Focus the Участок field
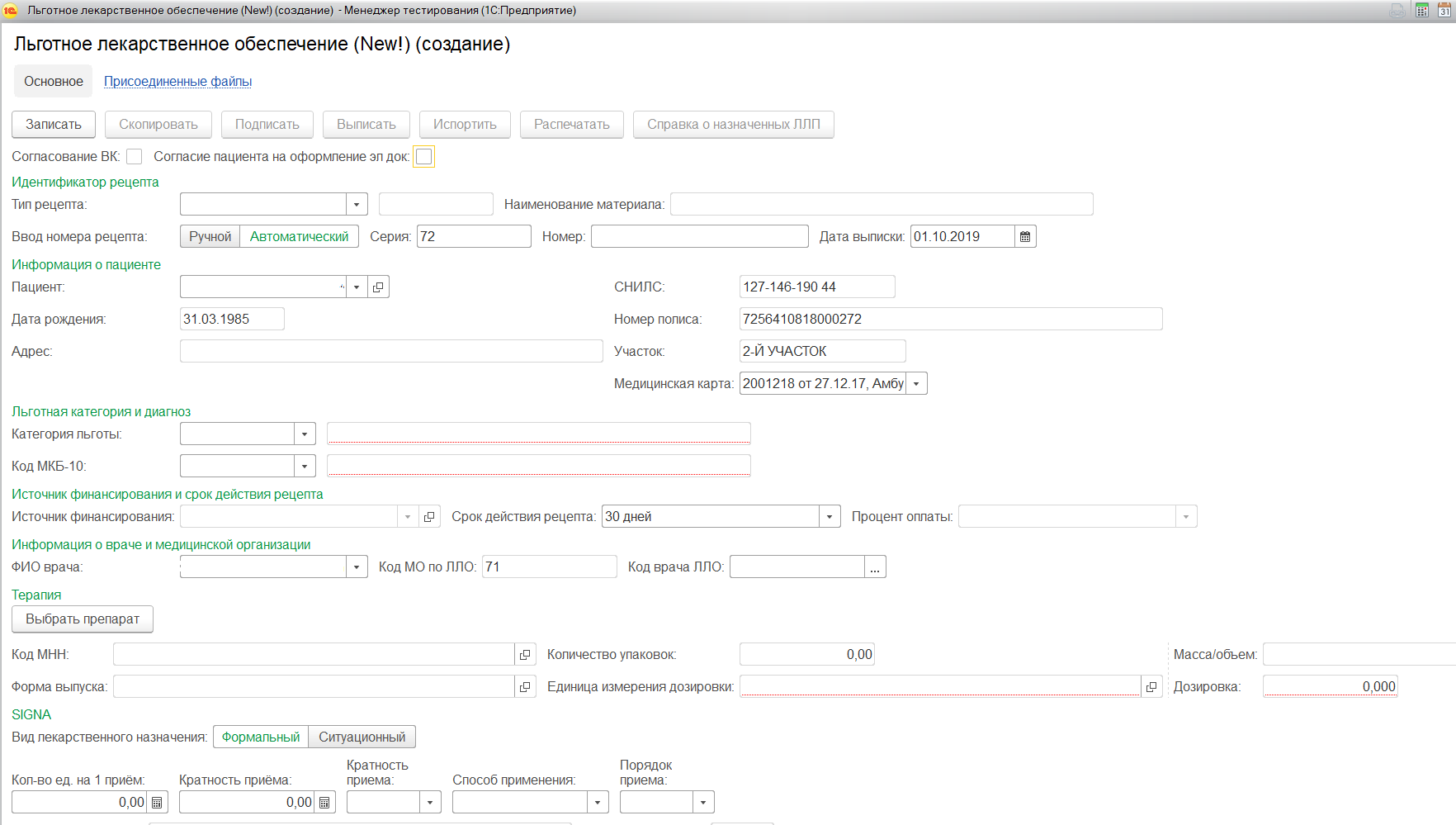Viewport: 1456px width, 825px height. pos(823,351)
